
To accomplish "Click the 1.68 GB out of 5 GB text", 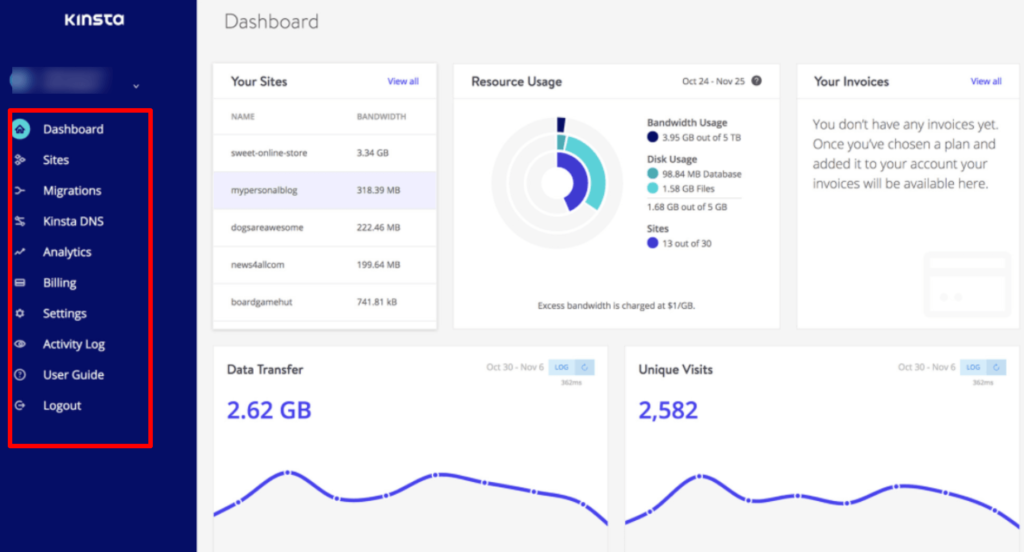I will [x=687, y=207].
